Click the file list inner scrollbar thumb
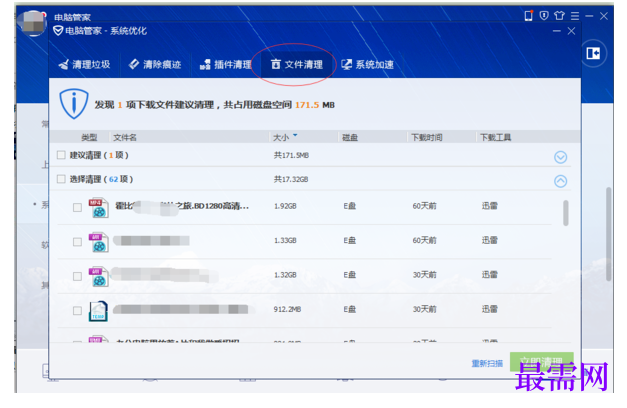Image resolution: width=627 pixels, height=408 pixels. pyautogui.click(x=566, y=213)
